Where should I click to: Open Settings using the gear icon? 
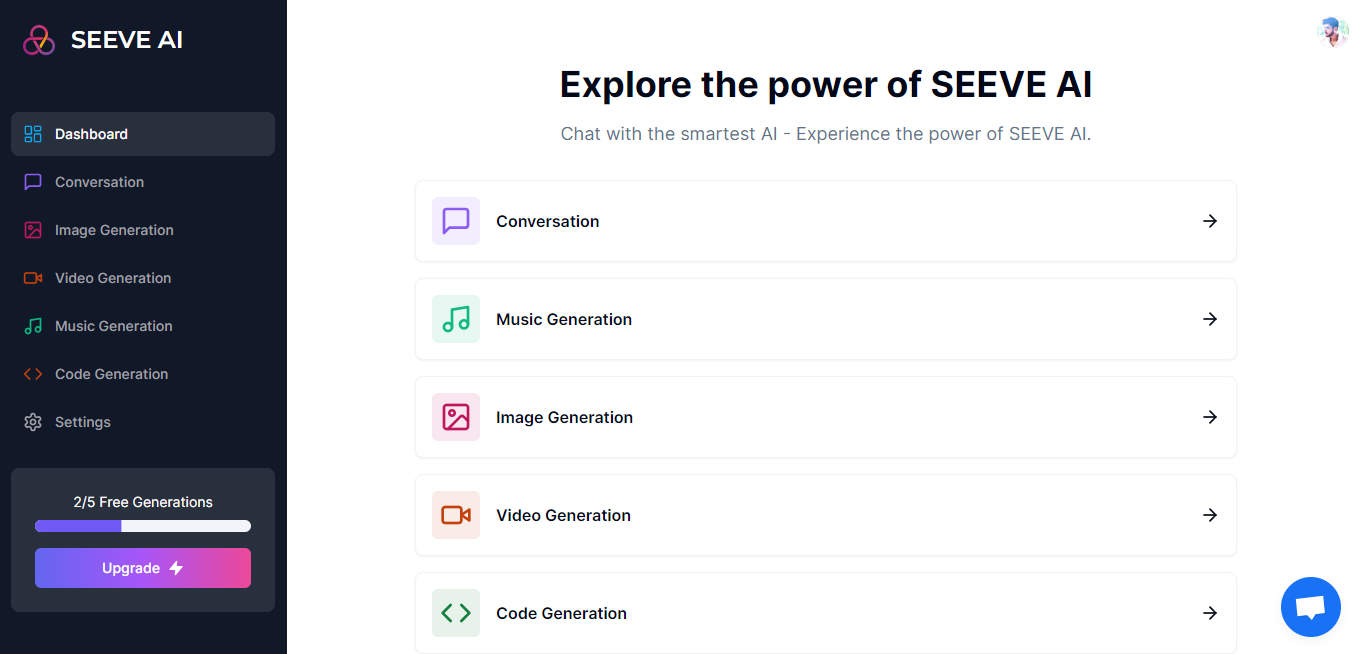pos(32,421)
